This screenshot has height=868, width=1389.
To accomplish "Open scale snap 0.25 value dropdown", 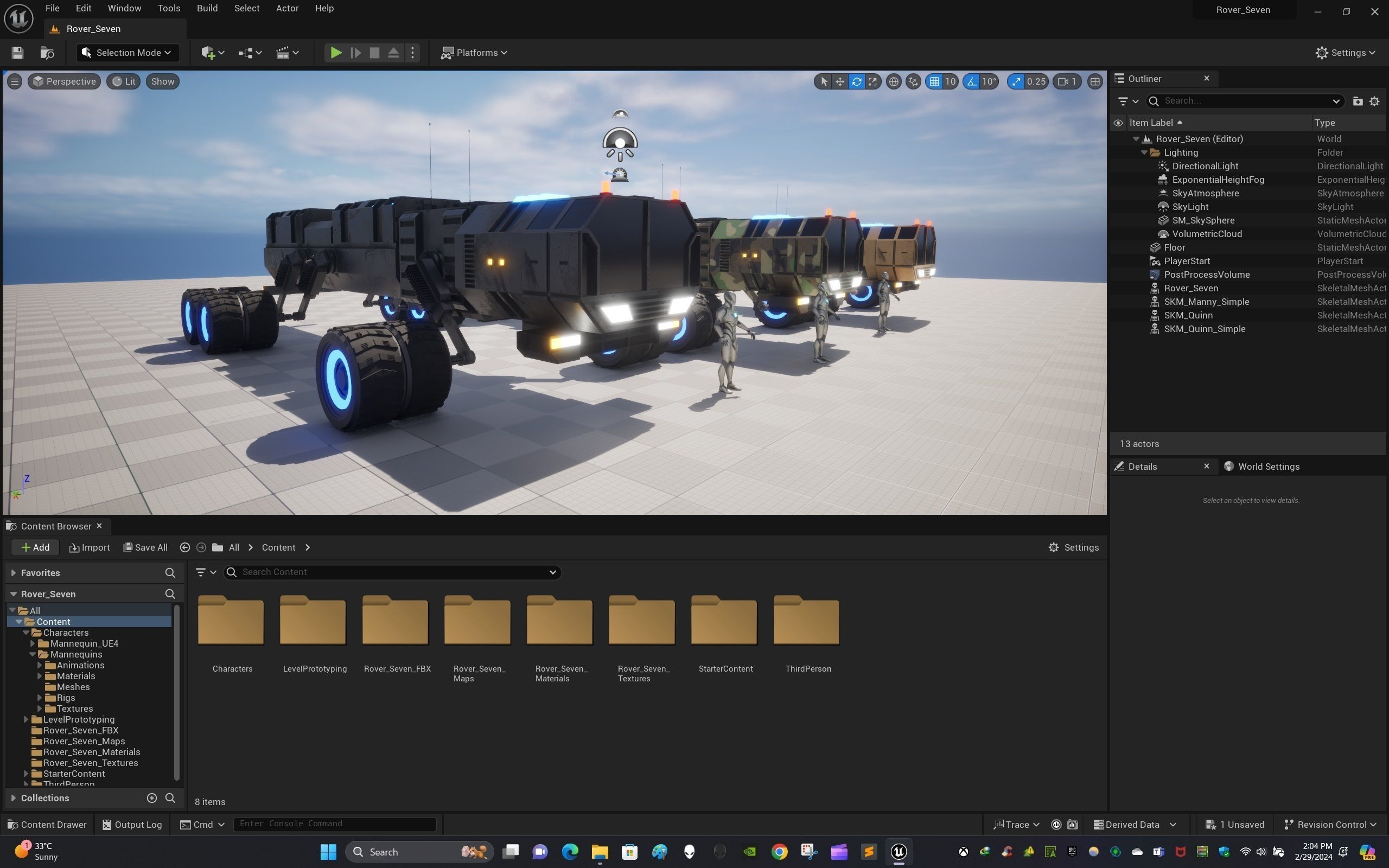I will click(1036, 81).
